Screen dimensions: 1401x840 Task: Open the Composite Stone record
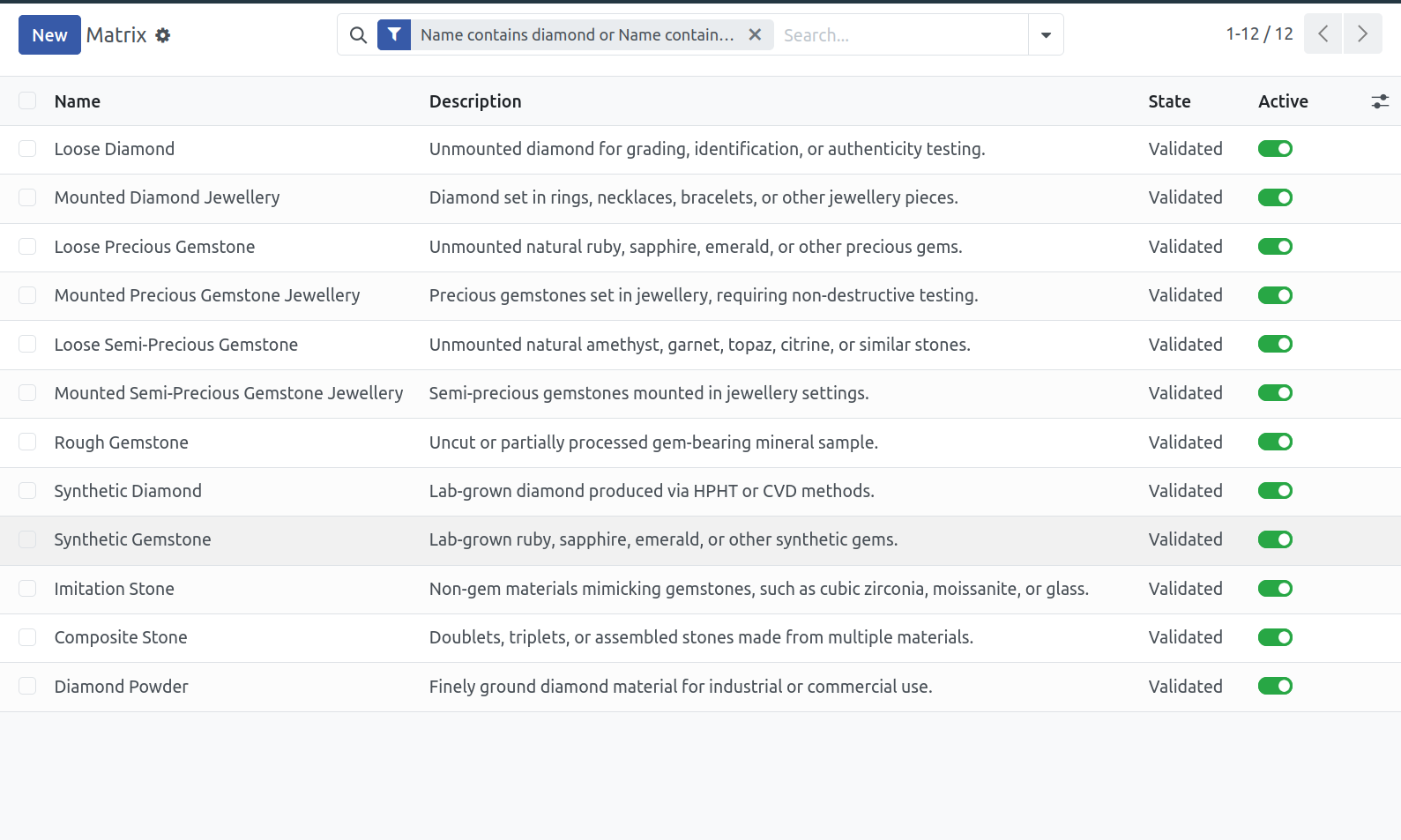[x=121, y=637]
